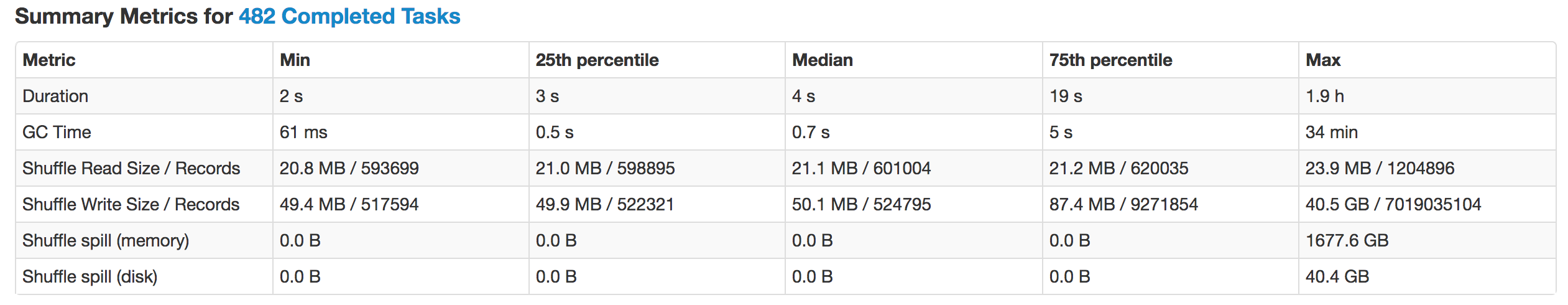Screen dimensions: 1568x305
Task: Select the 40.4 GB spill disk cell
Action: coord(1337,276)
